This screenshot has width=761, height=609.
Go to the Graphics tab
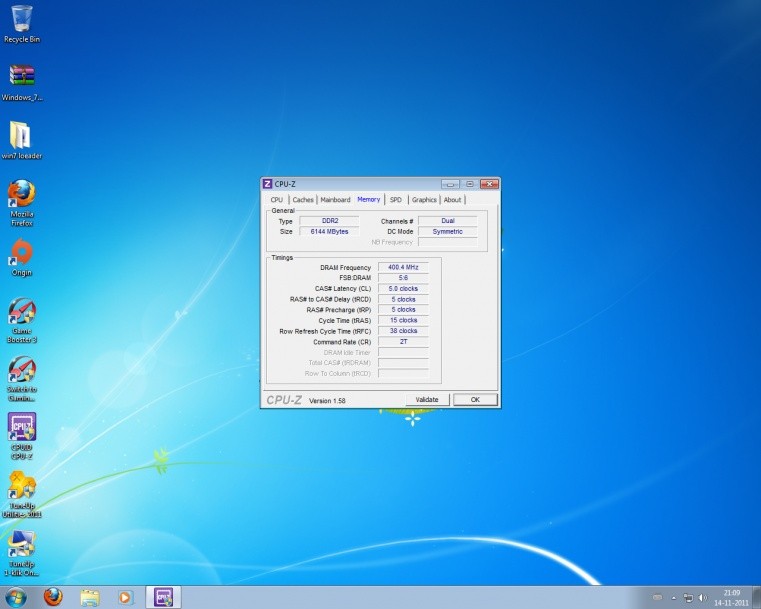[x=424, y=200]
